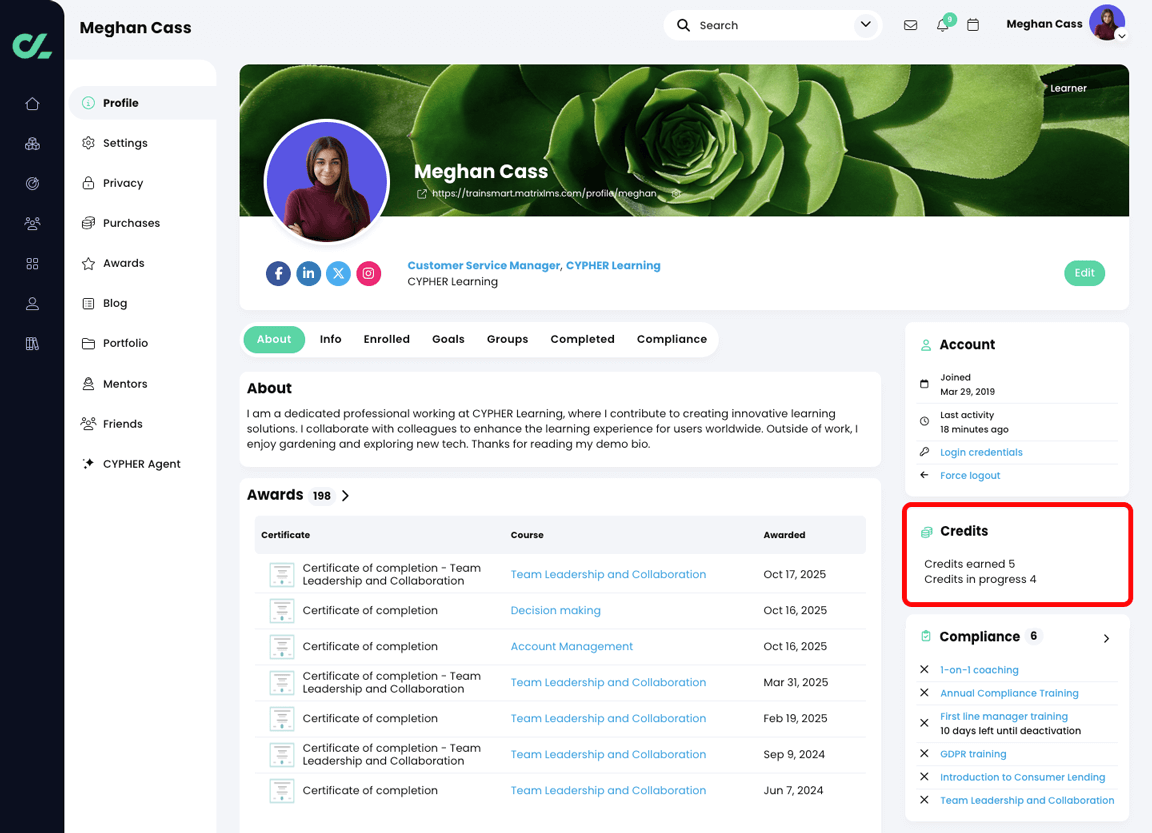
Task: Open the Instagram profile icon
Action: tap(368, 273)
